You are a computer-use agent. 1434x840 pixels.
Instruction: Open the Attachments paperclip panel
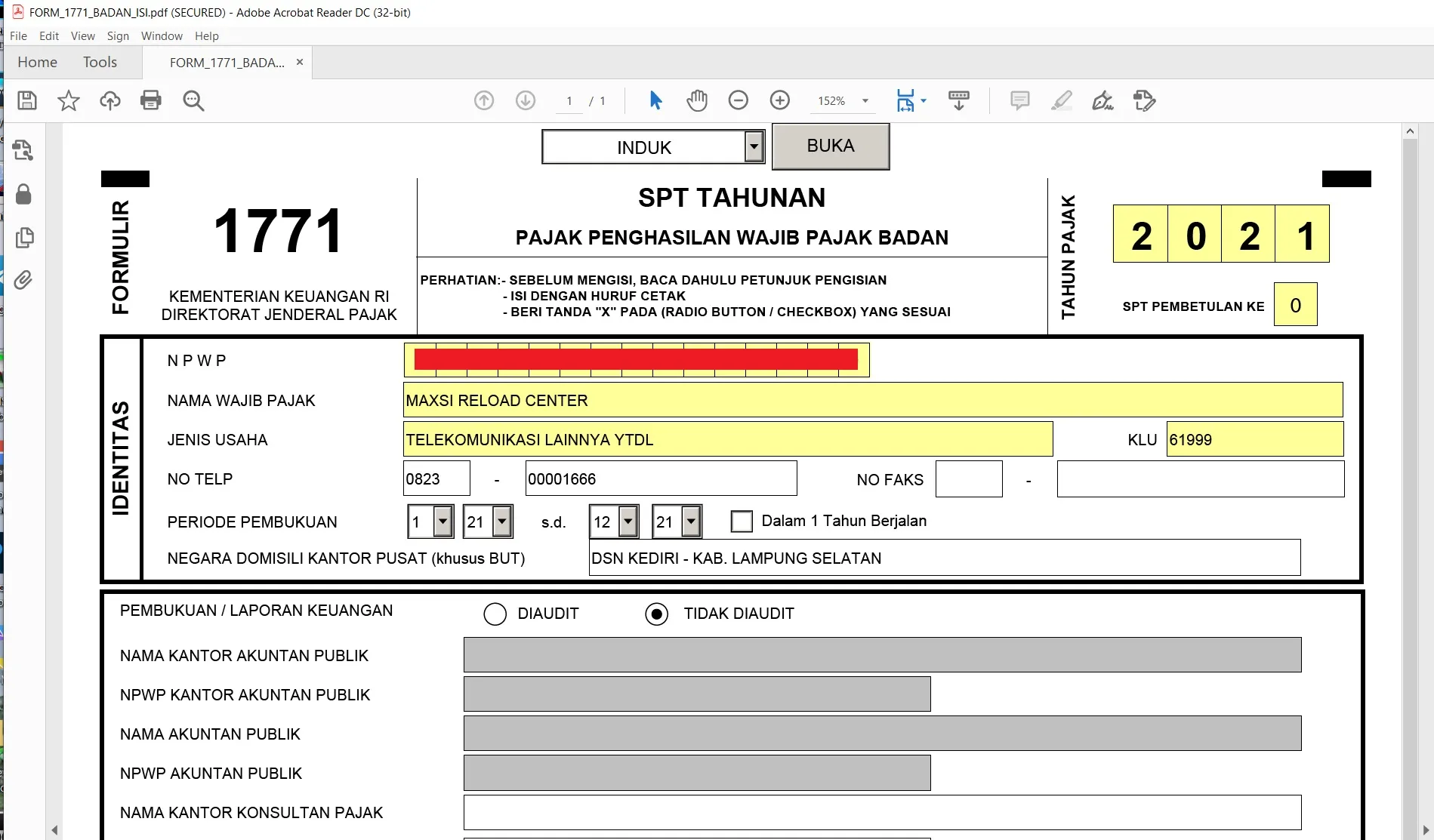[x=23, y=280]
